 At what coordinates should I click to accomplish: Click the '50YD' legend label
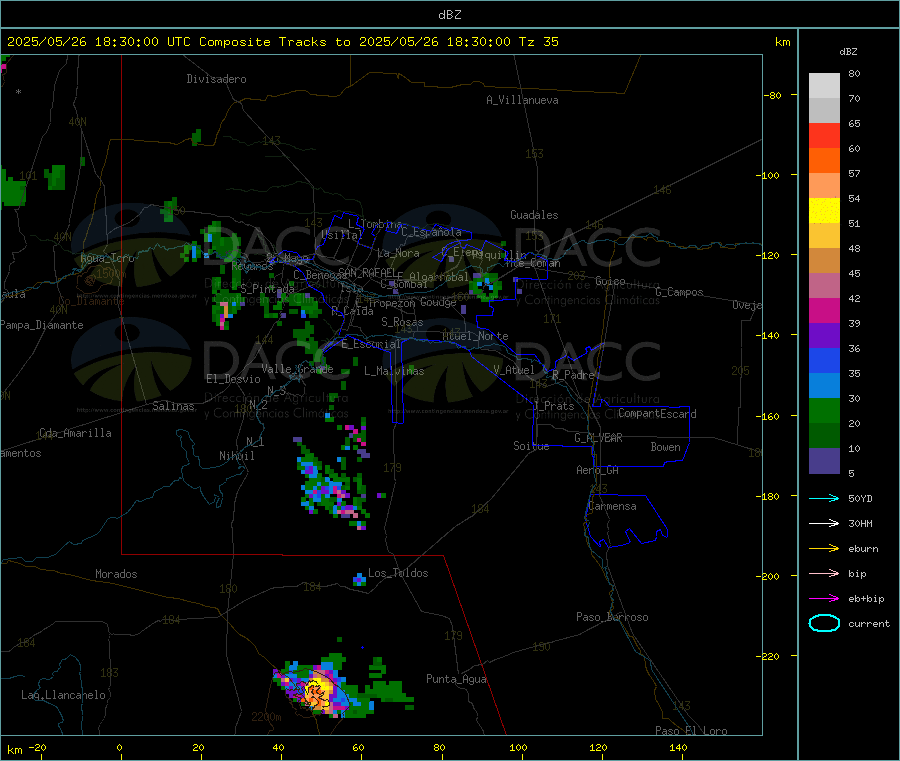point(860,498)
